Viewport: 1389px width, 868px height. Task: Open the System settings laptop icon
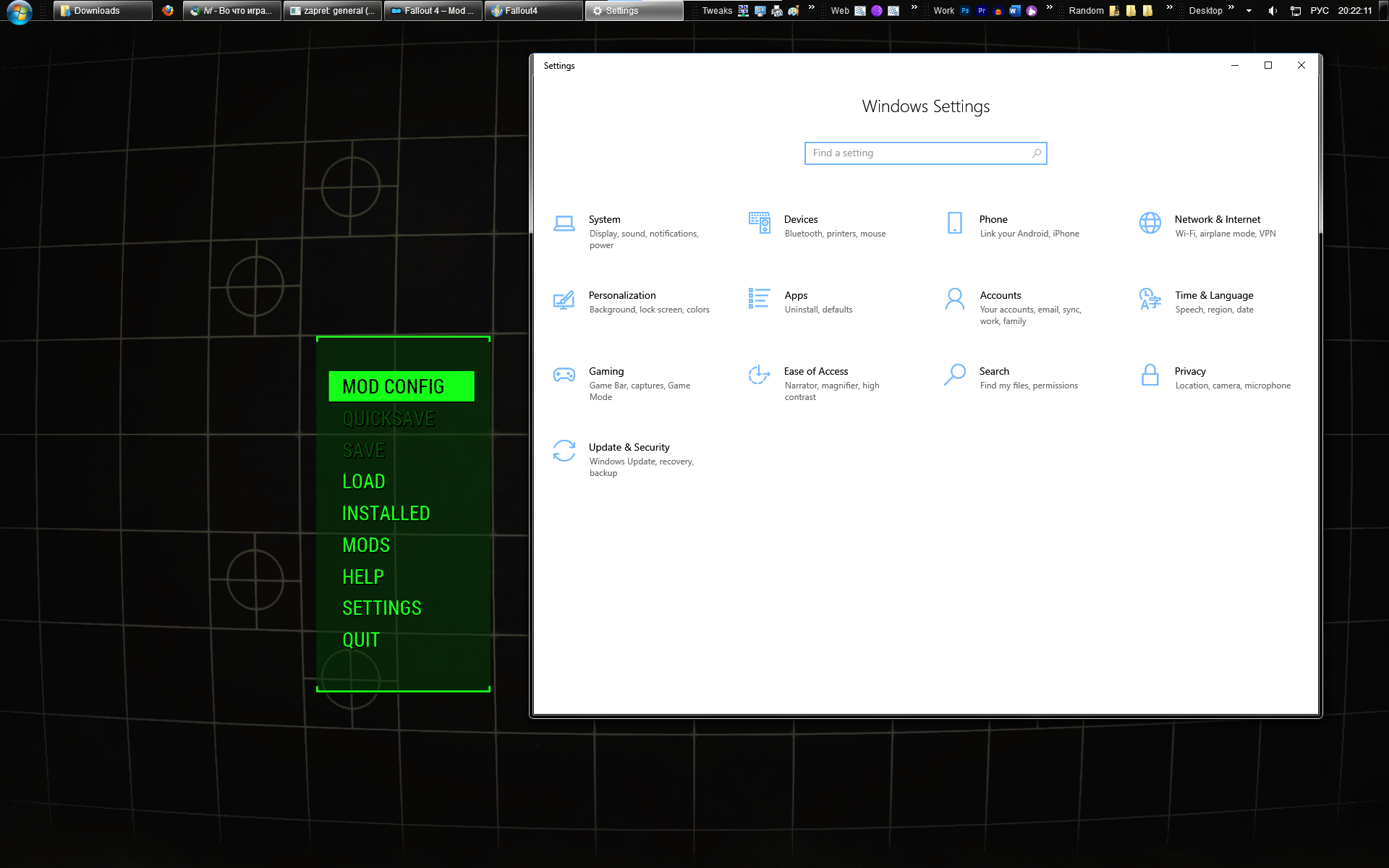564,224
